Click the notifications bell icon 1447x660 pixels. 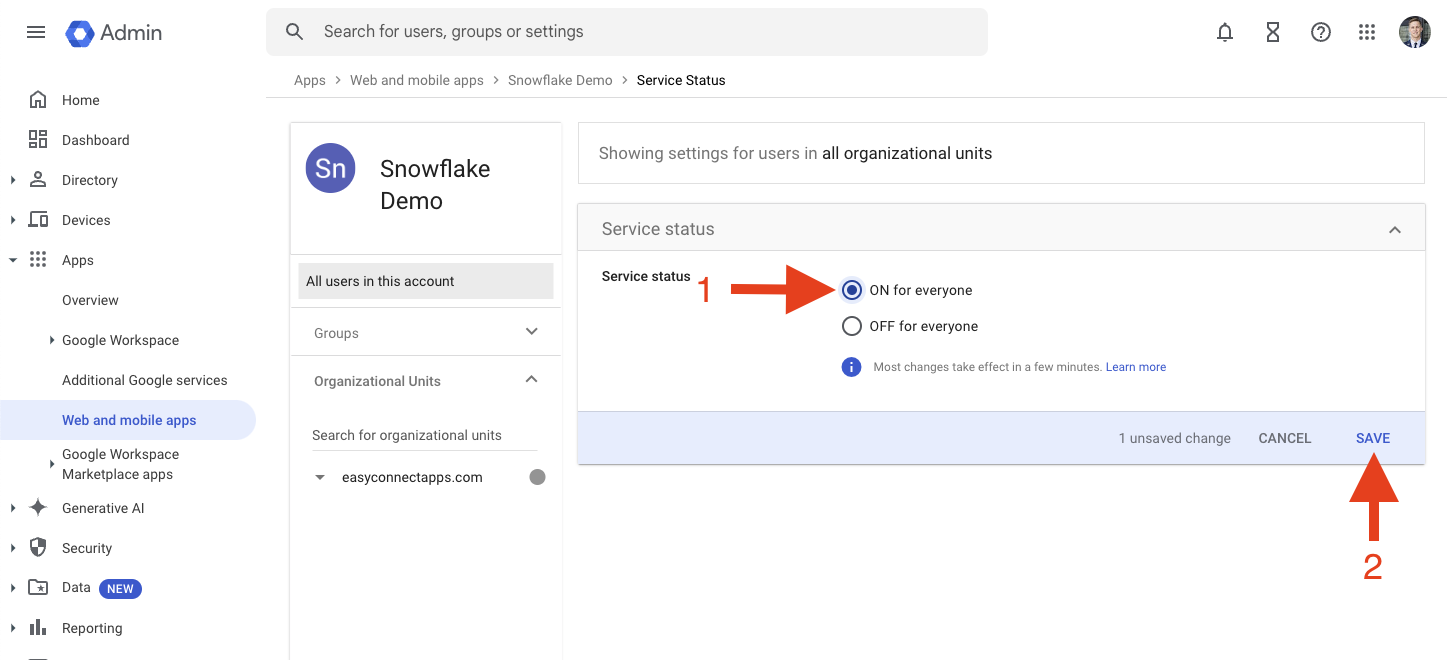(x=1225, y=32)
